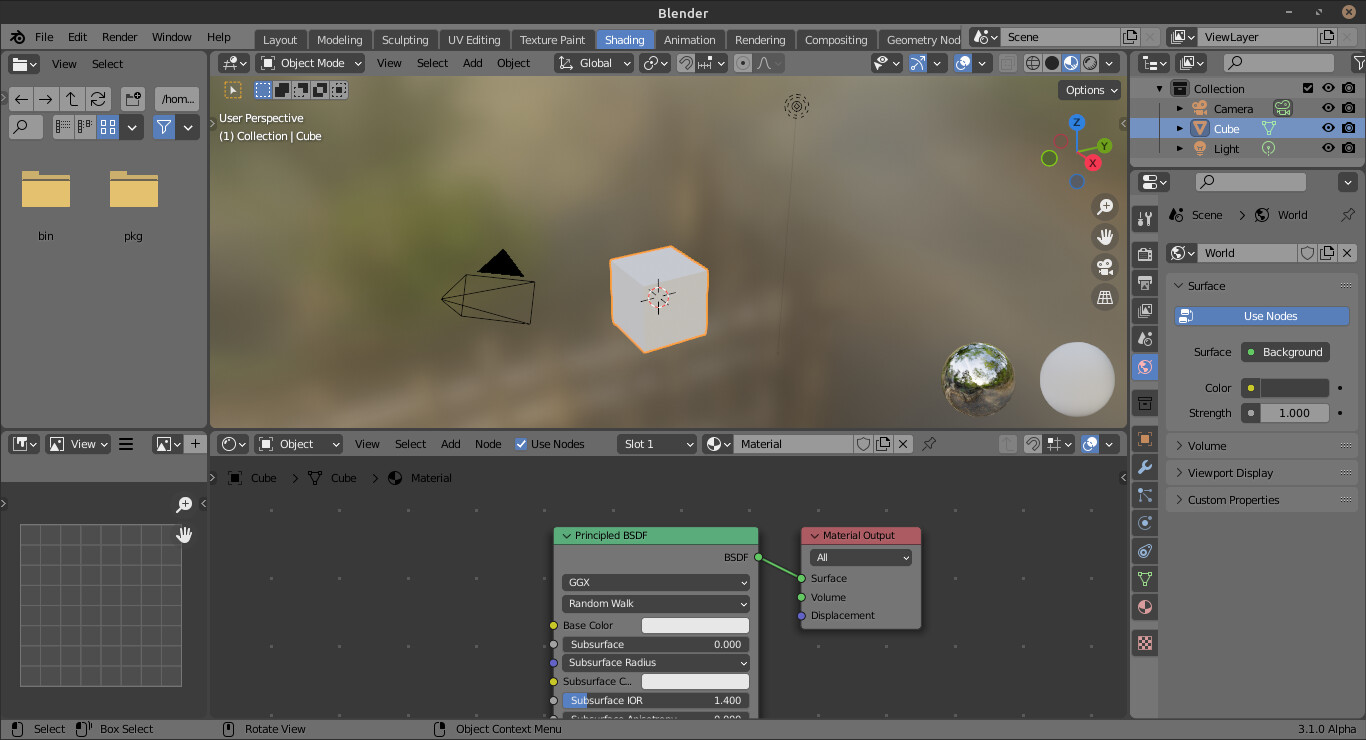Open the Slot 1 material slot dropdown
Image resolution: width=1366 pixels, height=740 pixels.
tap(657, 444)
